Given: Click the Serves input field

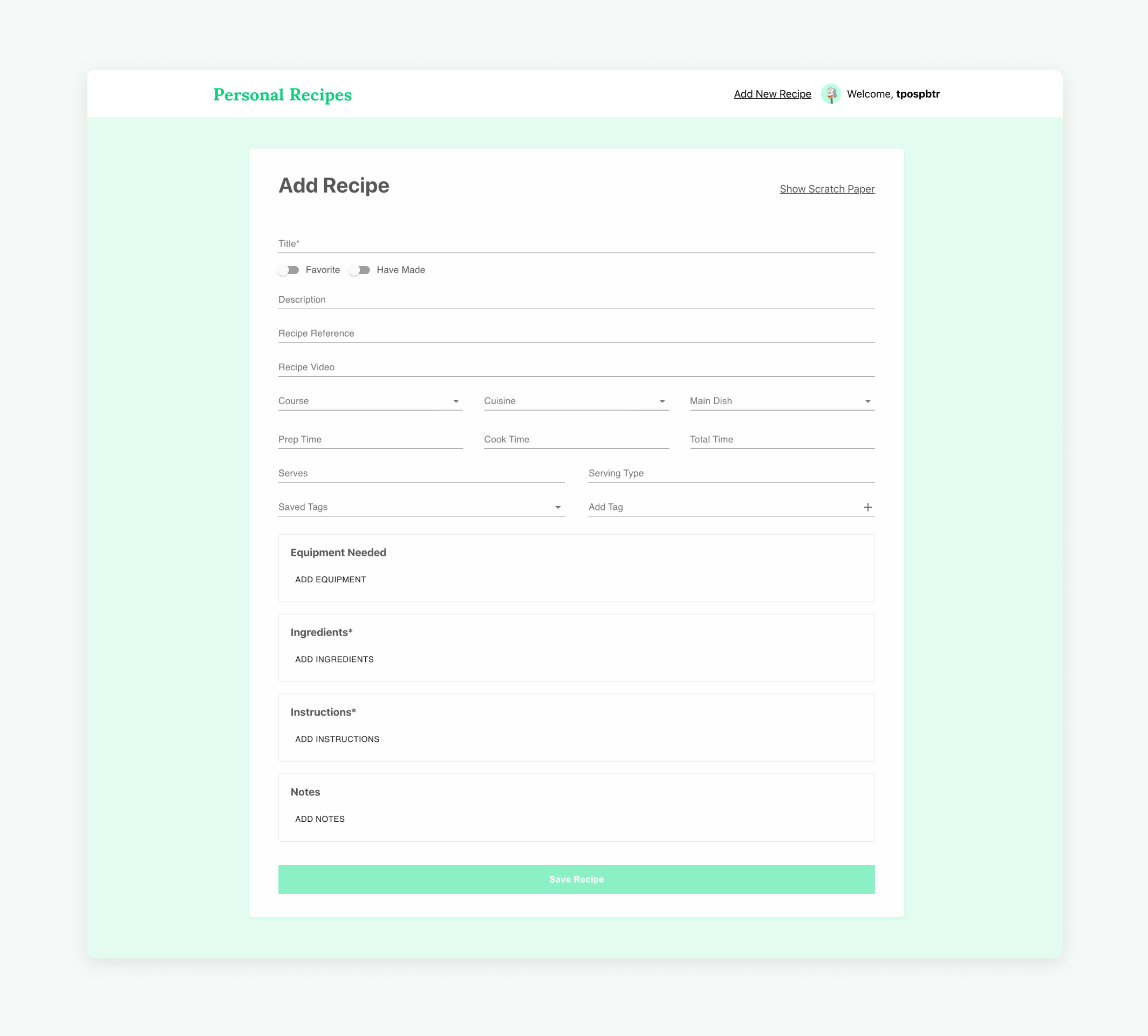Looking at the screenshot, I should tap(421, 473).
